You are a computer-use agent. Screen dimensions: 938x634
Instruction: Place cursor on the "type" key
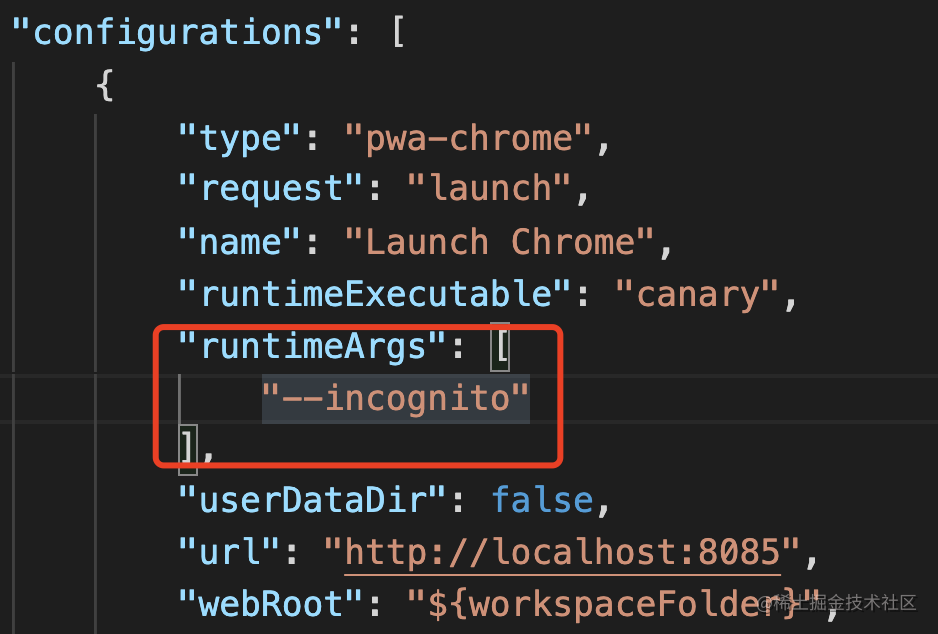[241, 139]
